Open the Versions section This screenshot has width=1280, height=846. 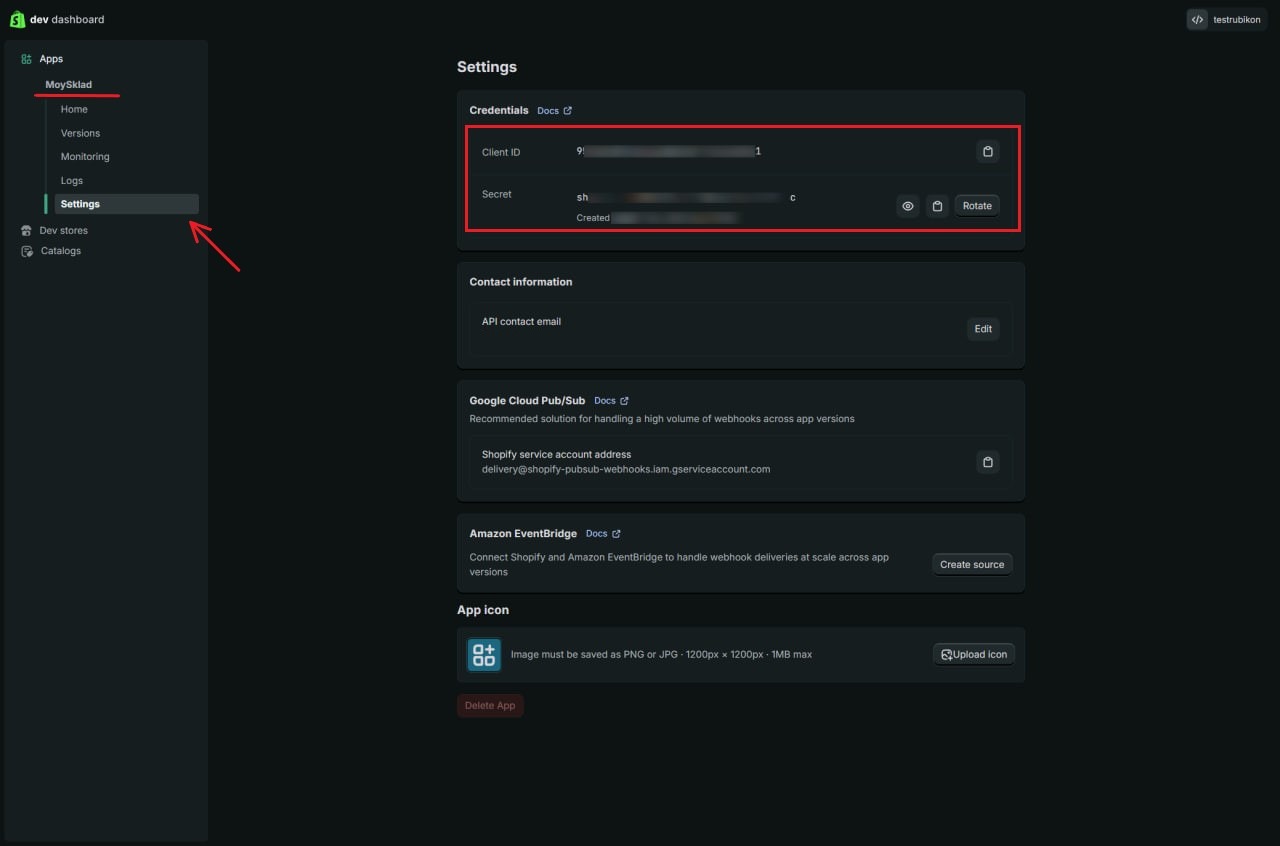[x=80, y=133]
